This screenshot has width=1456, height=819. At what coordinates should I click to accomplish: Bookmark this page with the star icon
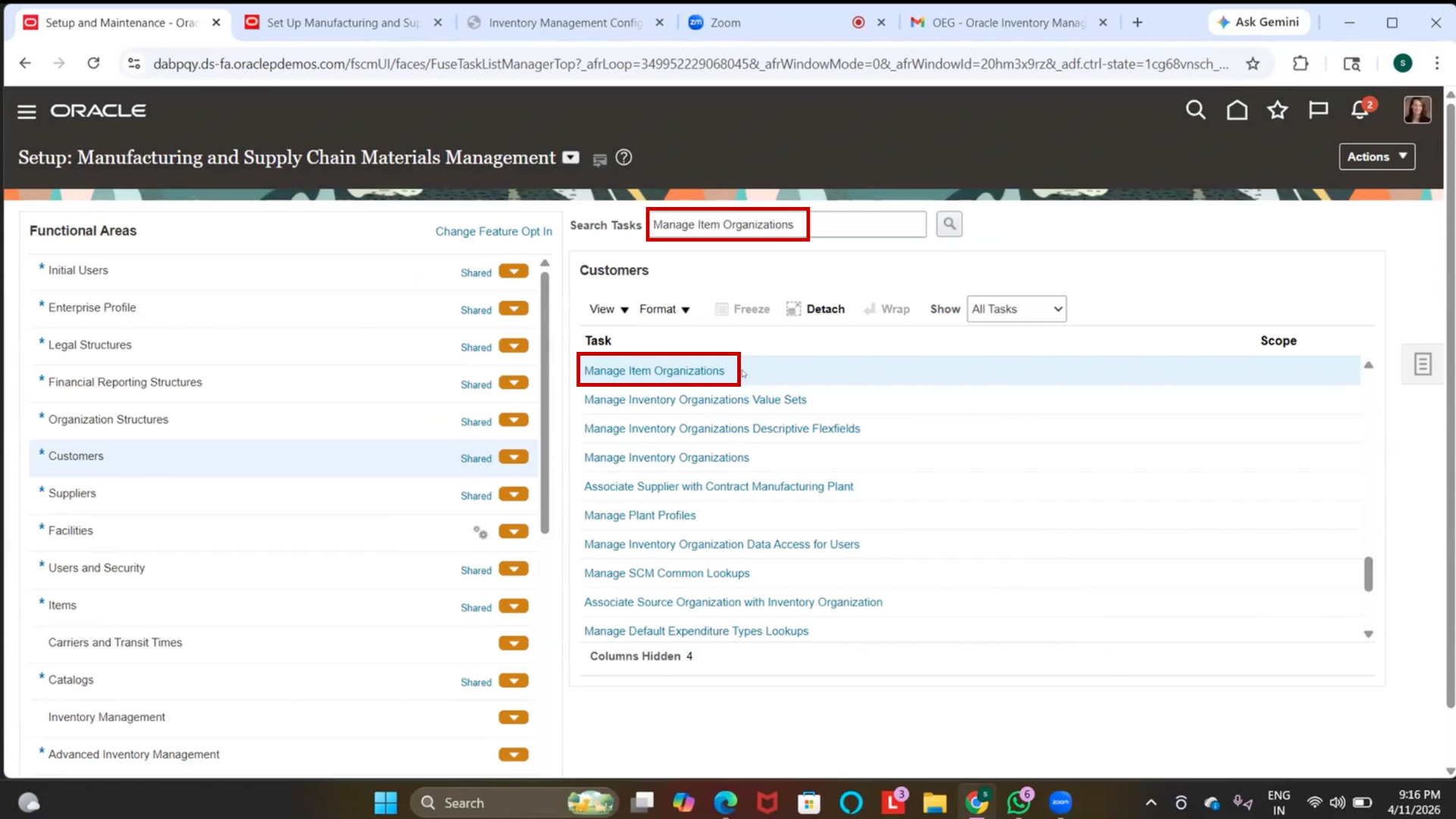[x=1253, y=64]
